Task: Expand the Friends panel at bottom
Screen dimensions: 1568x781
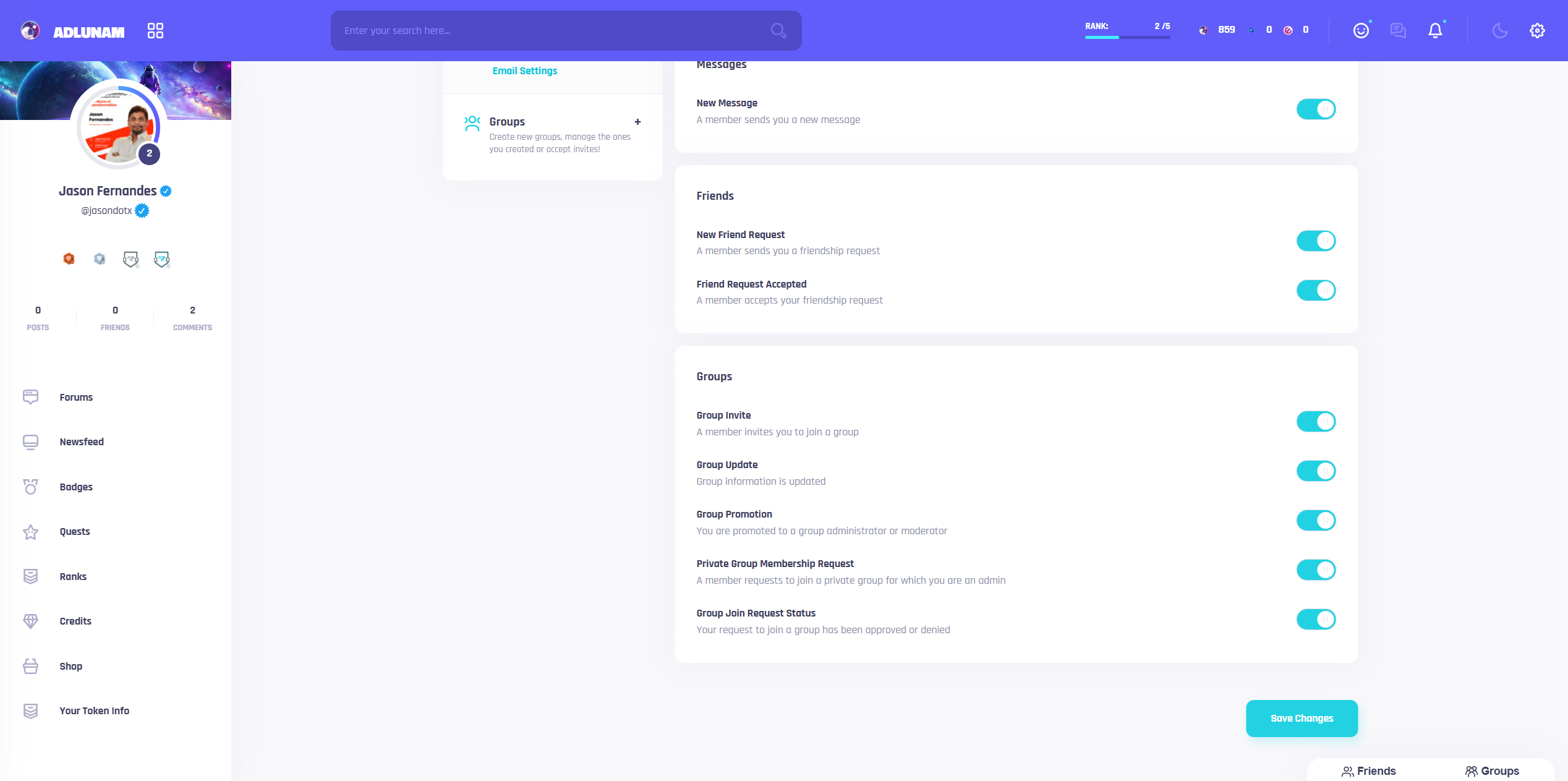Action: point(1368,771)
